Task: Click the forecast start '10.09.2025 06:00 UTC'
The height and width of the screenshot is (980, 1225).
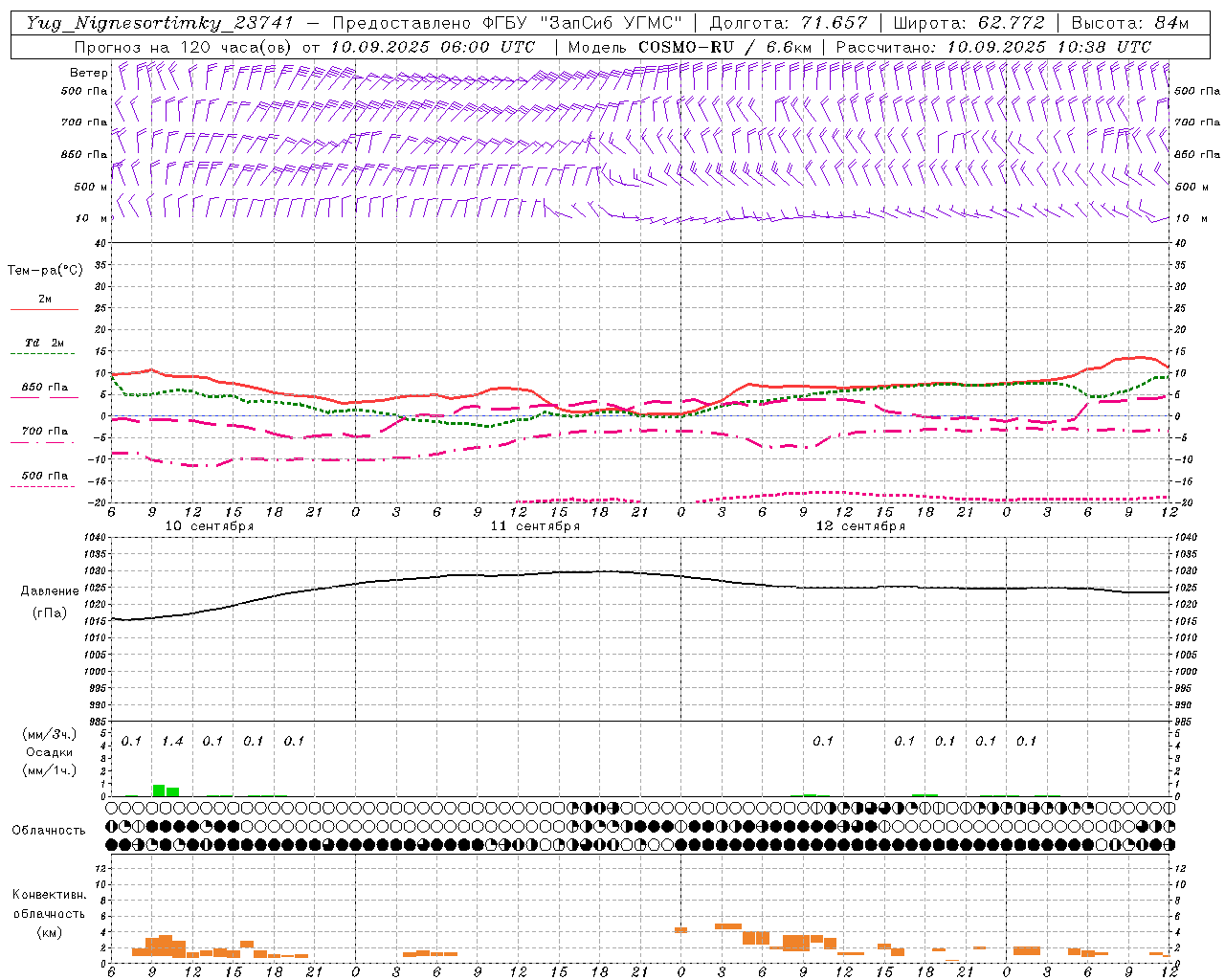Action: (x=433, y=47)
